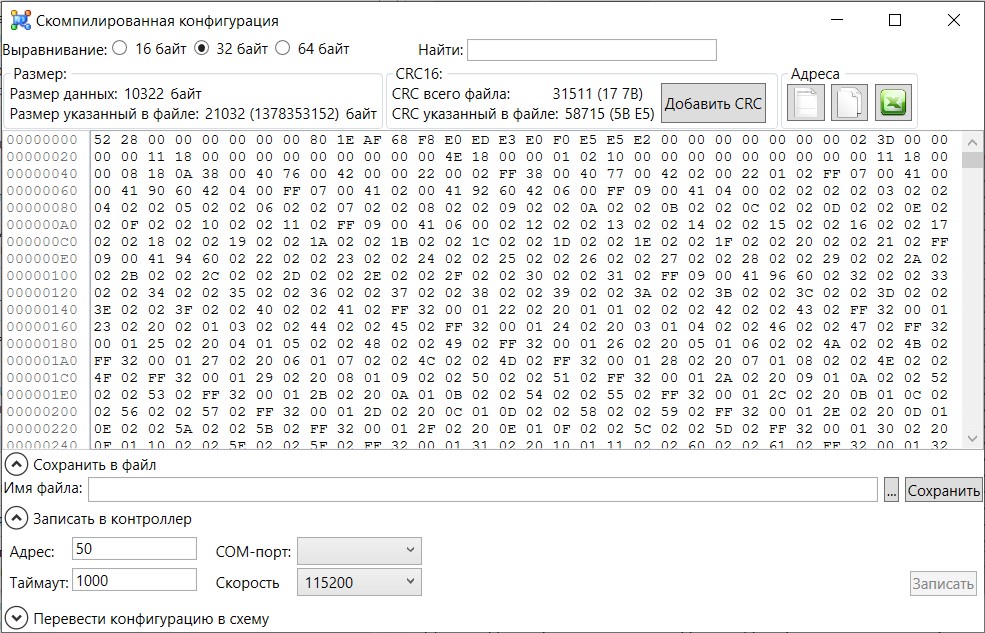
Task: Click the single-page document icon in Адреса
Action: pos(806,103)
